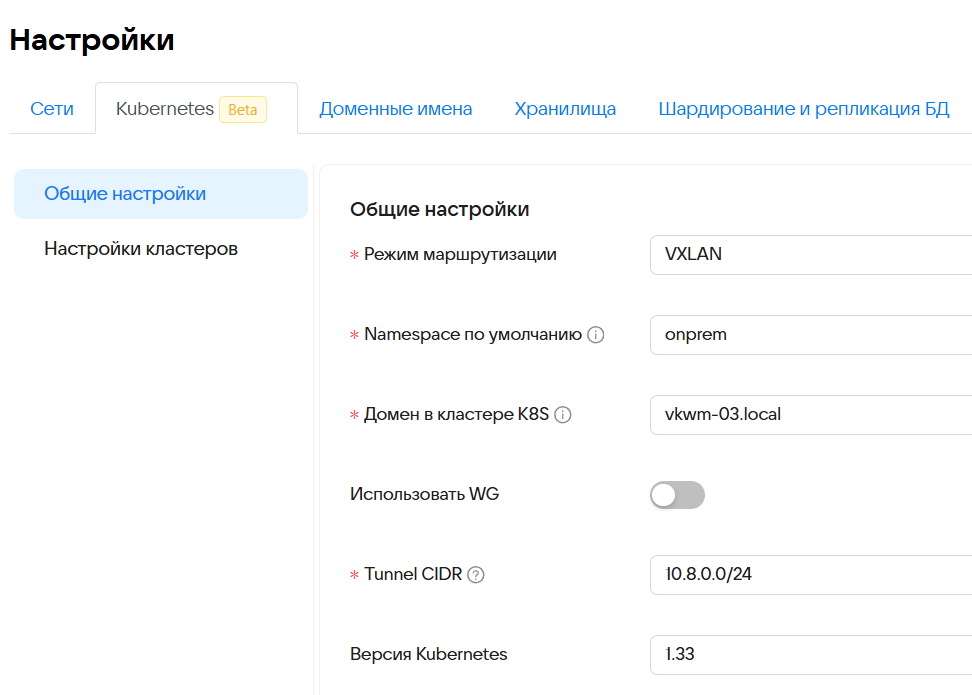Open the Режим маршрутизации VXLAN dropdown

click(811, 254)
